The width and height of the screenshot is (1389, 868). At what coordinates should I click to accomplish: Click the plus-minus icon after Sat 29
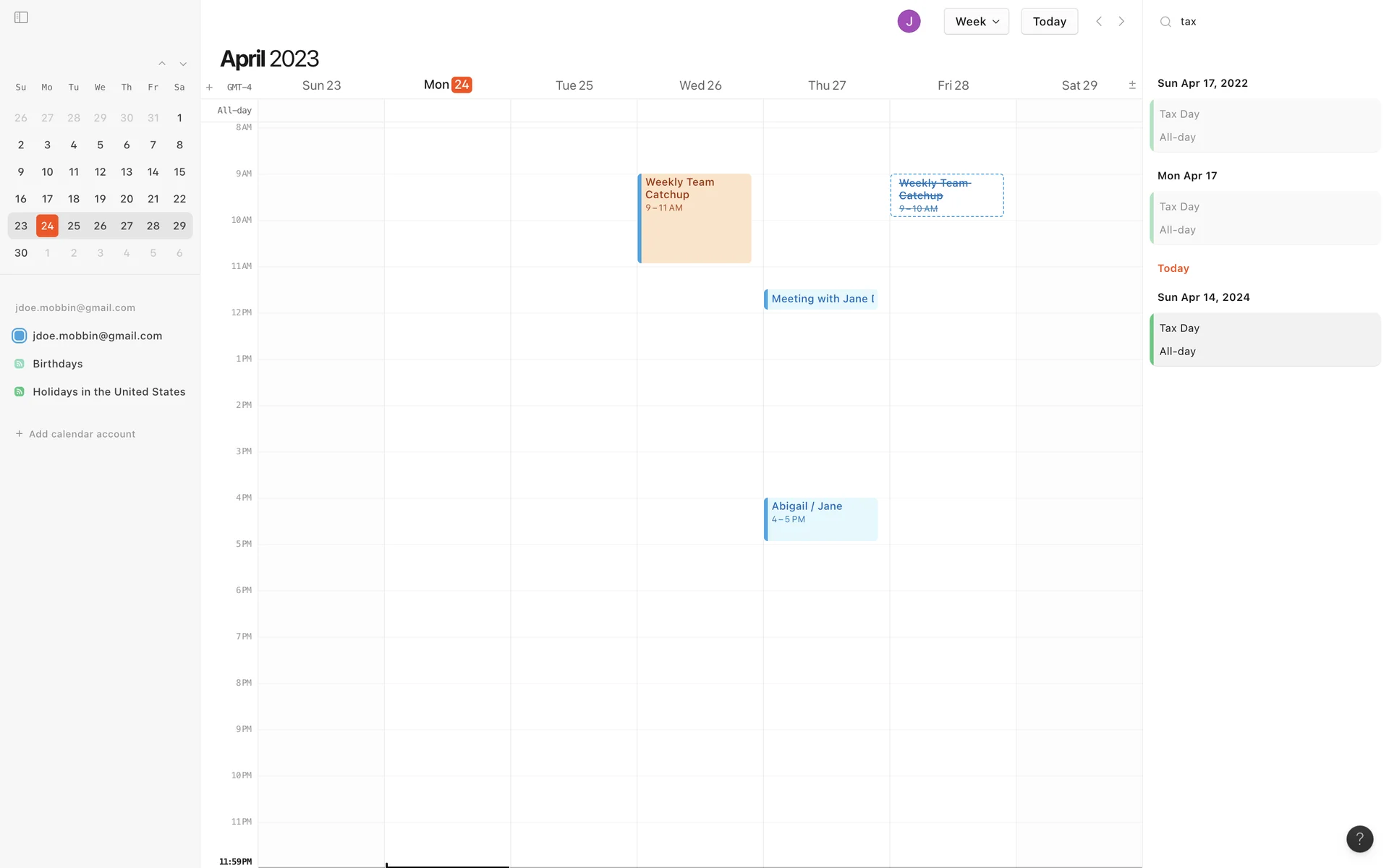point(1132,85)
